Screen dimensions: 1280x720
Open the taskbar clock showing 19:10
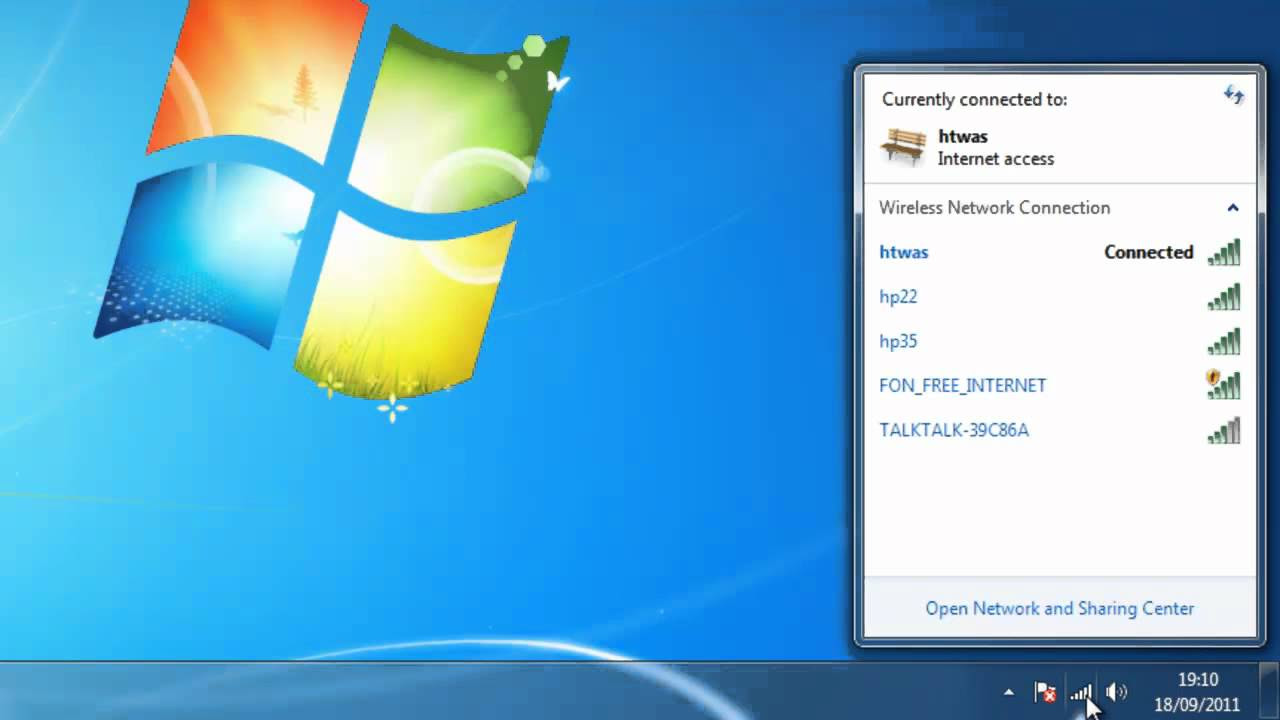pyautogui.click(x=1198, y=692)
